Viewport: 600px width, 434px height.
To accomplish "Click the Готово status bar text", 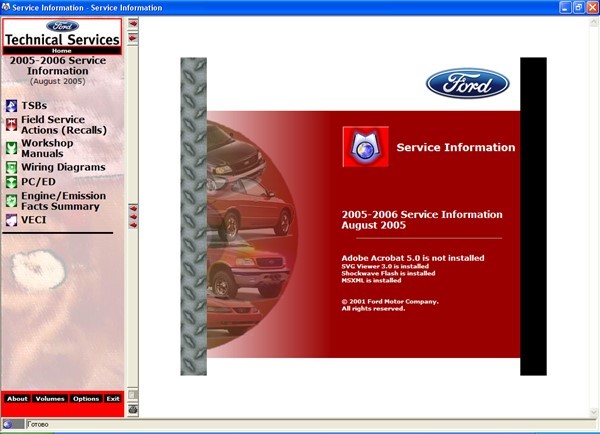I will click(x=38, y=424).
